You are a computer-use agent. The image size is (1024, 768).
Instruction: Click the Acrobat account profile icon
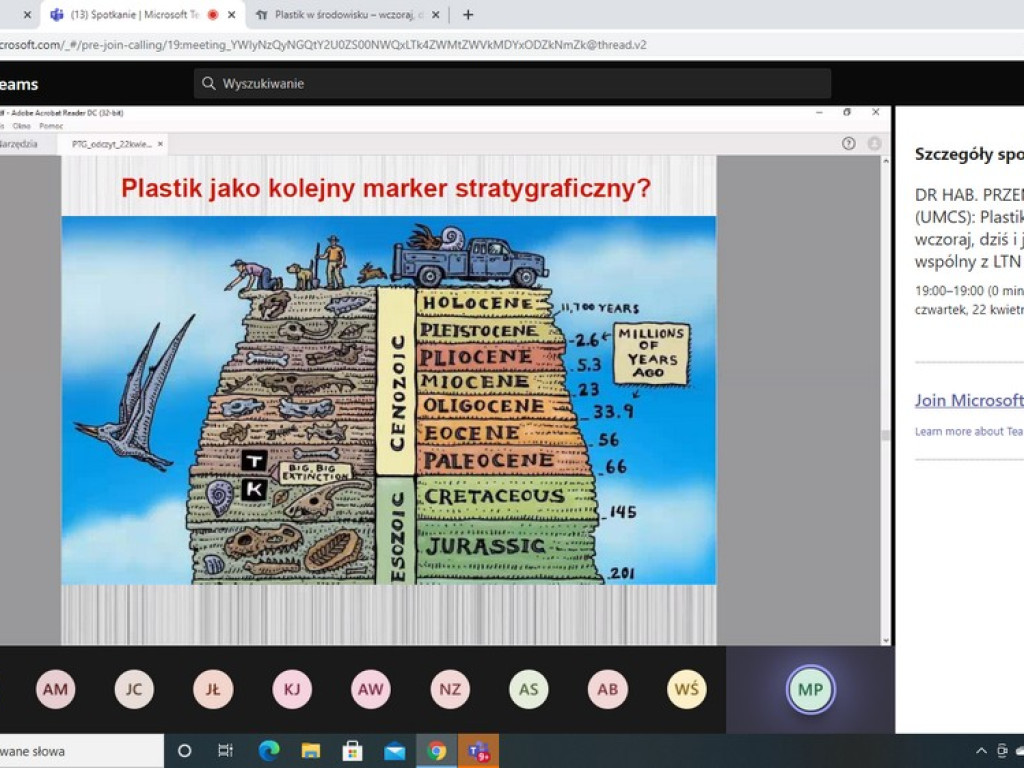(x=874, y=144)
